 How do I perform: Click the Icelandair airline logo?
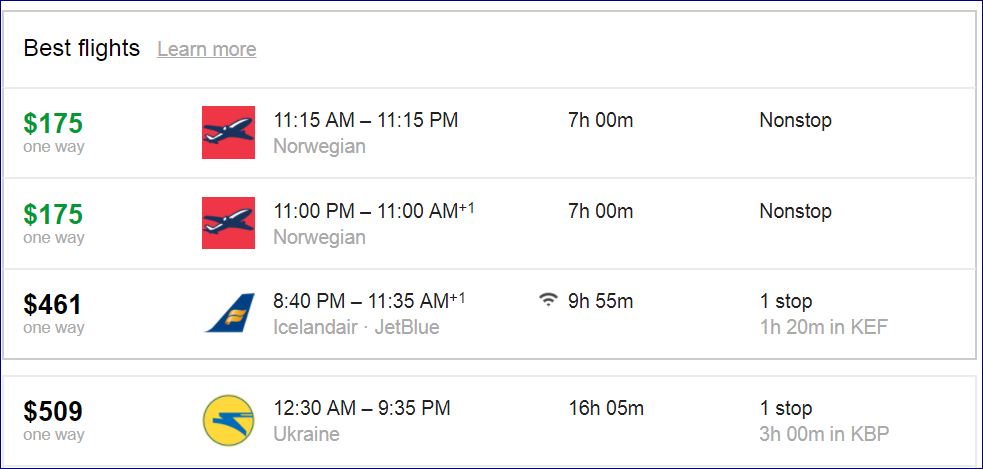(229, 313)
